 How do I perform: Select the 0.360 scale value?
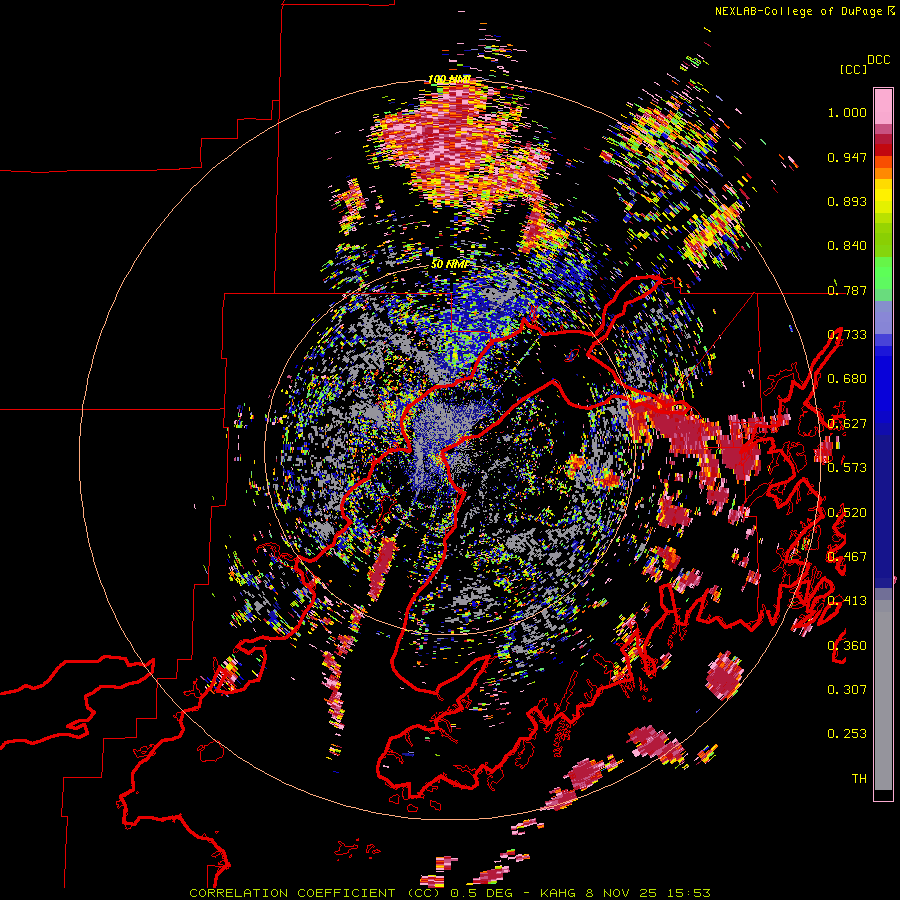[x=847, y=646]
